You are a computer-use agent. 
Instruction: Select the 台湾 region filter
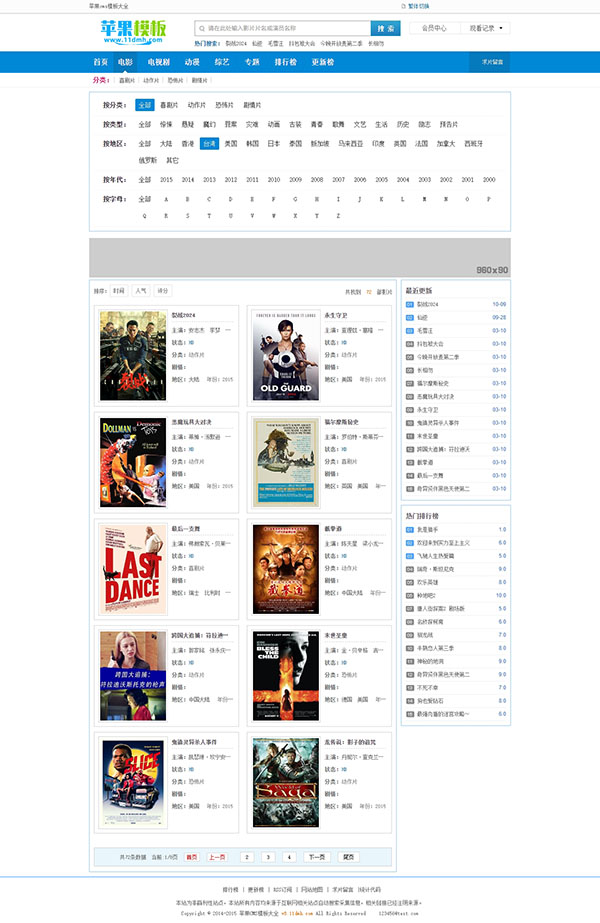[208, 143]
